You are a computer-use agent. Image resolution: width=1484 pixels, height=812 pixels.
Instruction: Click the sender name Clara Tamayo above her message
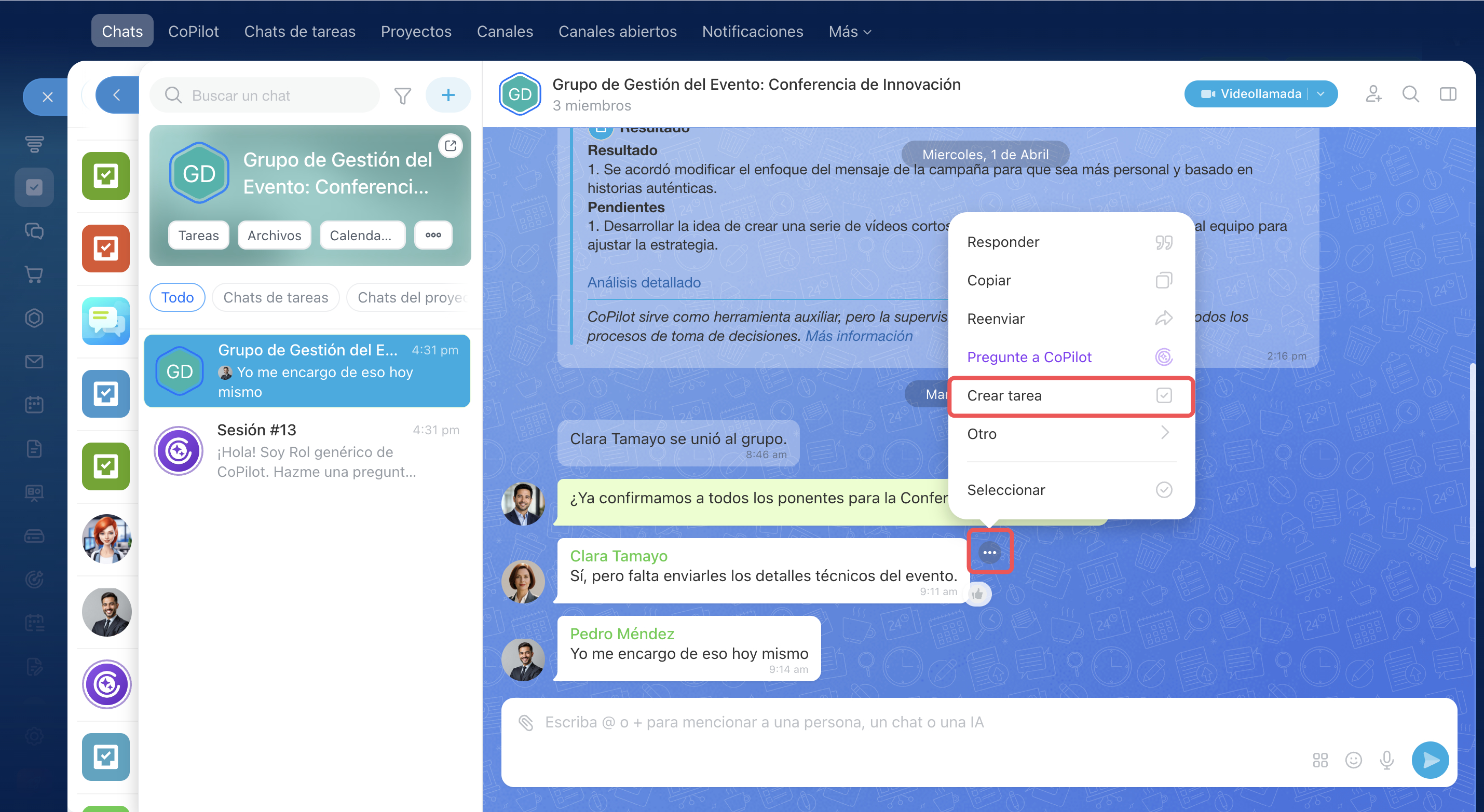point(619,556)
